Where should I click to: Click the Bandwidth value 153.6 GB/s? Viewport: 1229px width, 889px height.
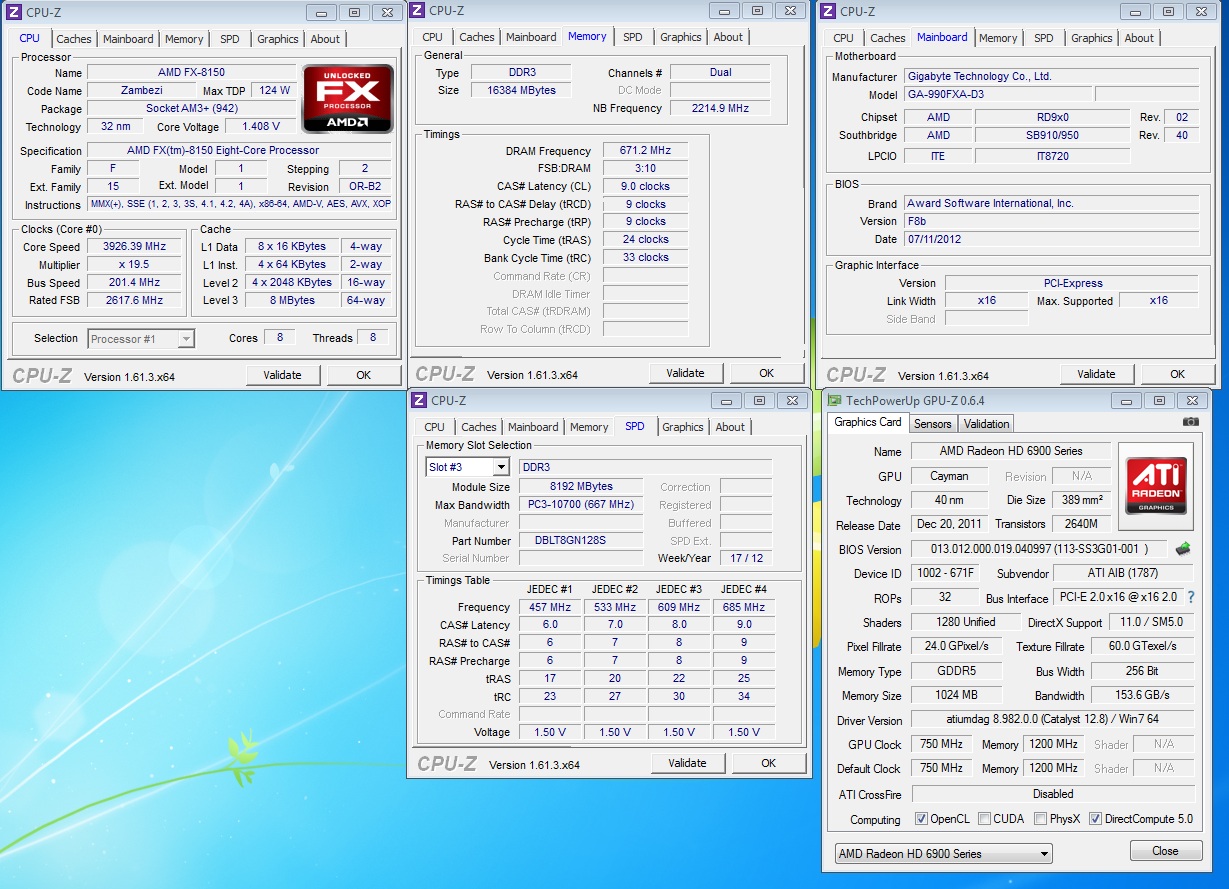click(x=1144, y=695)
